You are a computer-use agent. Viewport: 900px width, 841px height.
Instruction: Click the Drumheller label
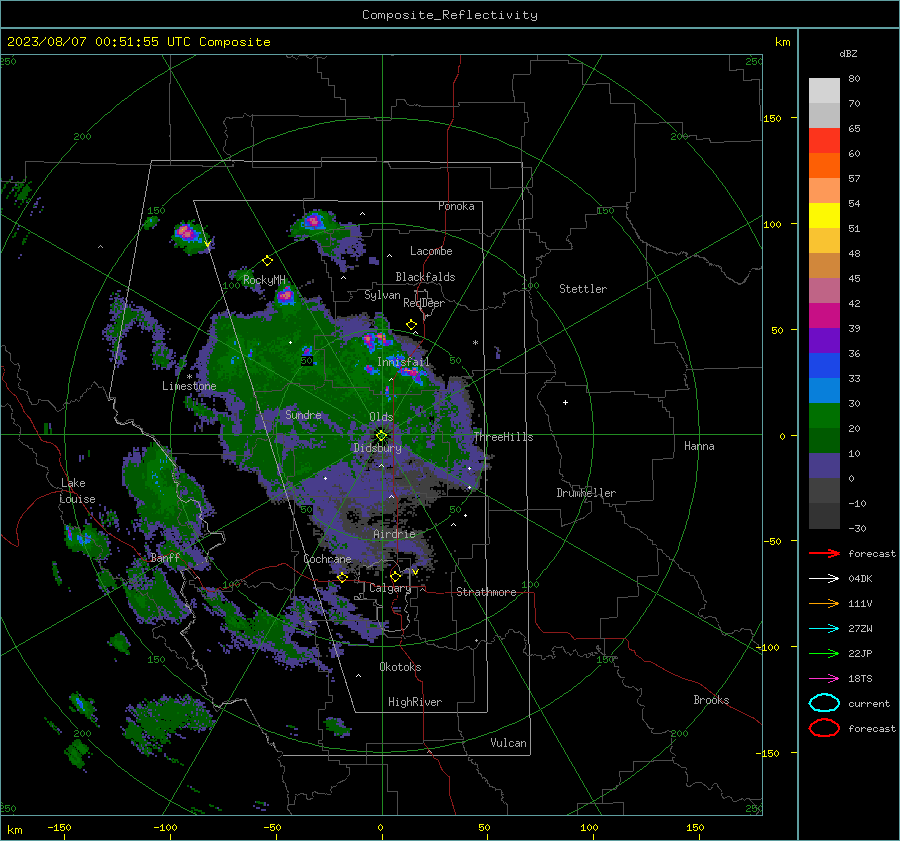click(x=586, y=493)
